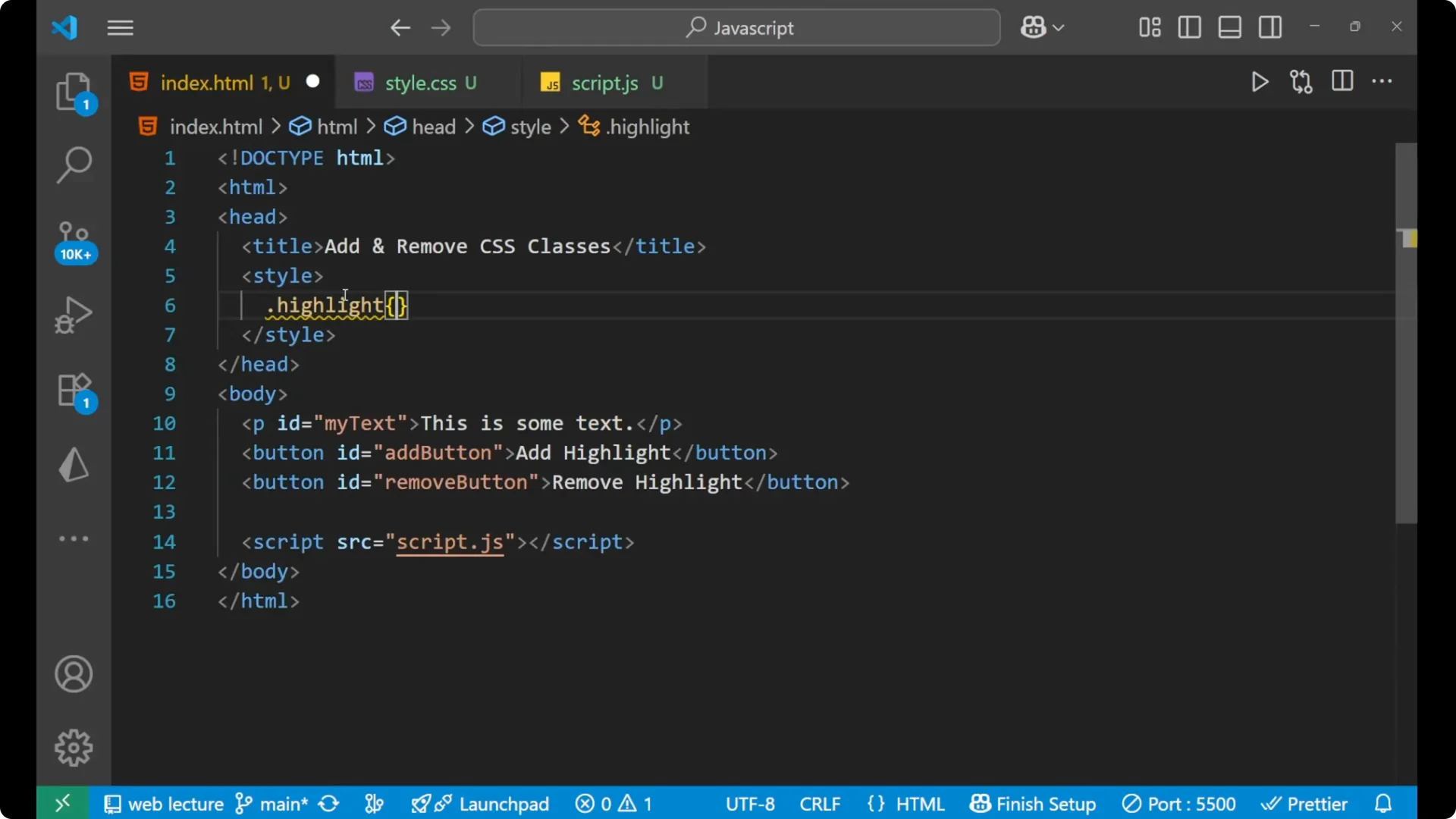The height and width of the screenshot is (819, 1456).
Task: Open notifications via the bell icon
Action: click(1383, 803)
